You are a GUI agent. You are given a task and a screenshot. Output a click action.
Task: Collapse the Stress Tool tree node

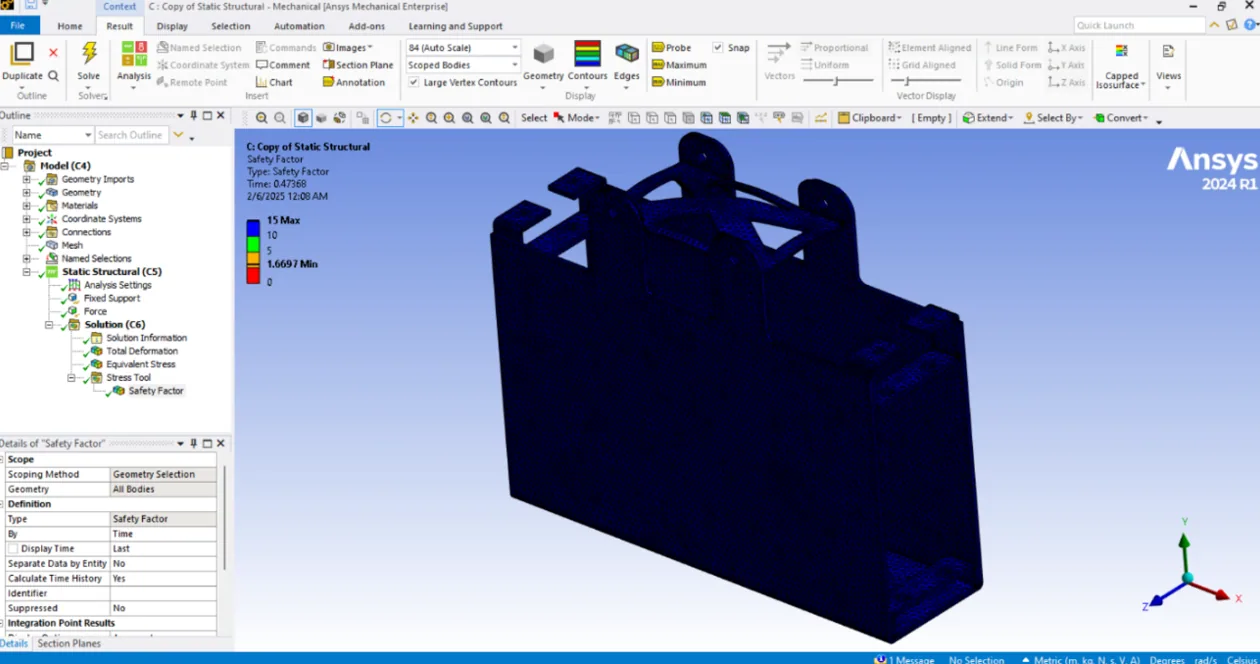[71, 378]
